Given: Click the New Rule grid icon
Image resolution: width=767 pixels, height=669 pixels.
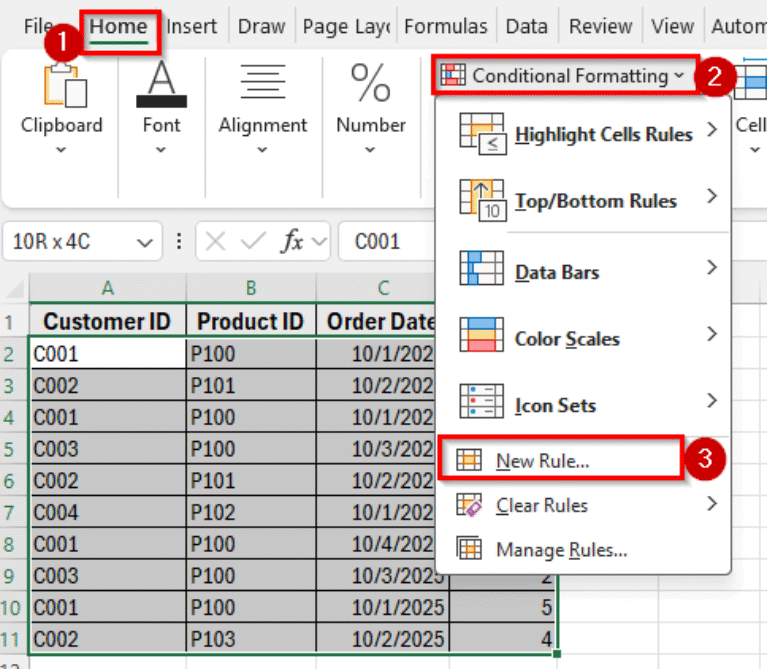Looking at the screenshot, I should point(469,460).
